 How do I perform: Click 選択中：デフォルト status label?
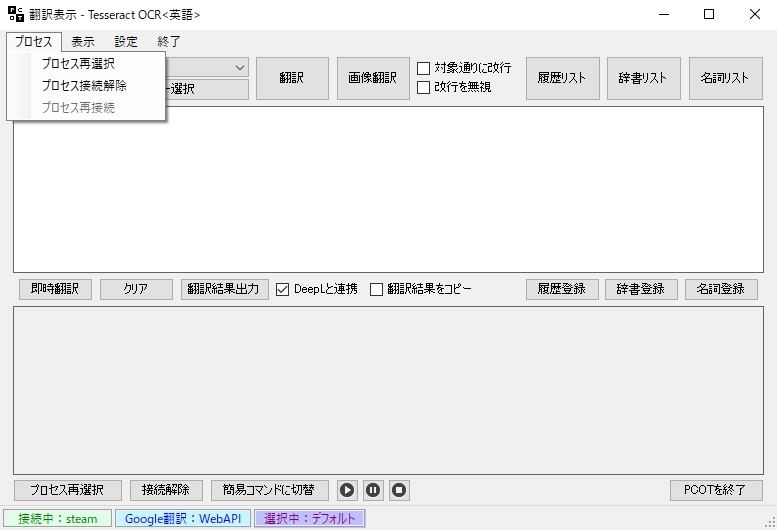tap(310, 519)
